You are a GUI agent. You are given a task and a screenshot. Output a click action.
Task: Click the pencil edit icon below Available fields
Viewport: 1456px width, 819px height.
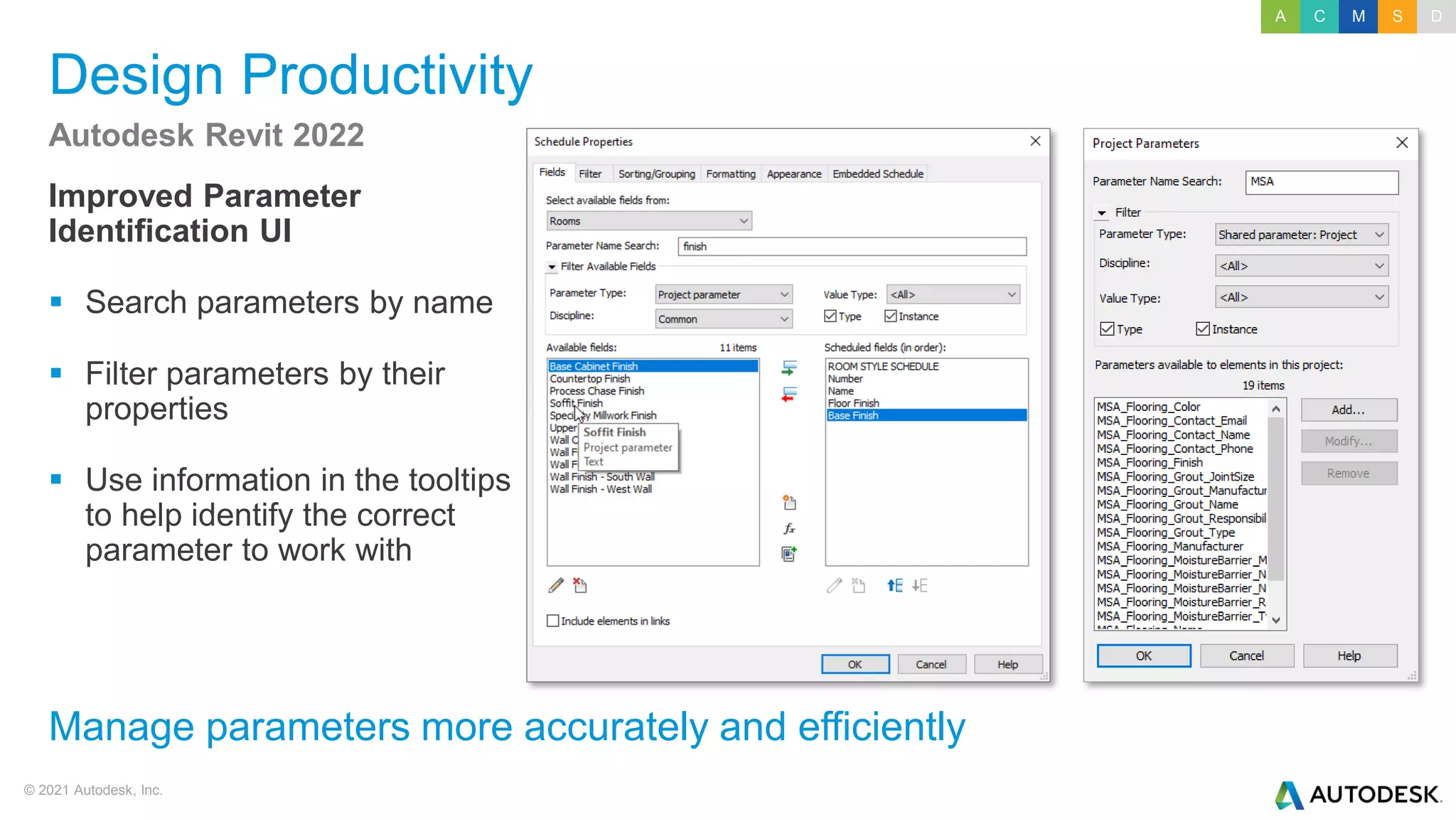click(x=556, y=585)
